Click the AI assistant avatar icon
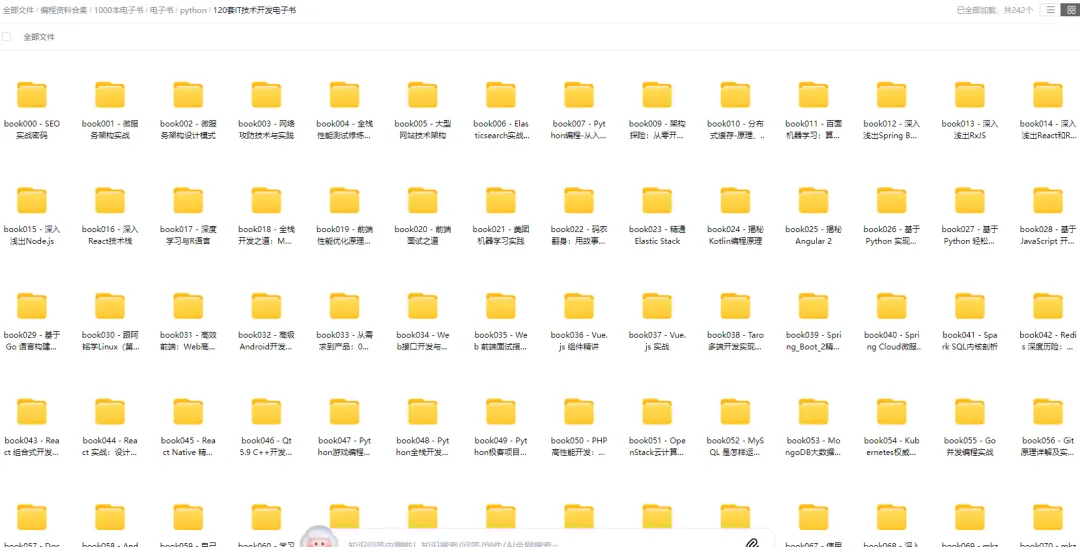This screenshot has height=547, width=1080. 319,537
